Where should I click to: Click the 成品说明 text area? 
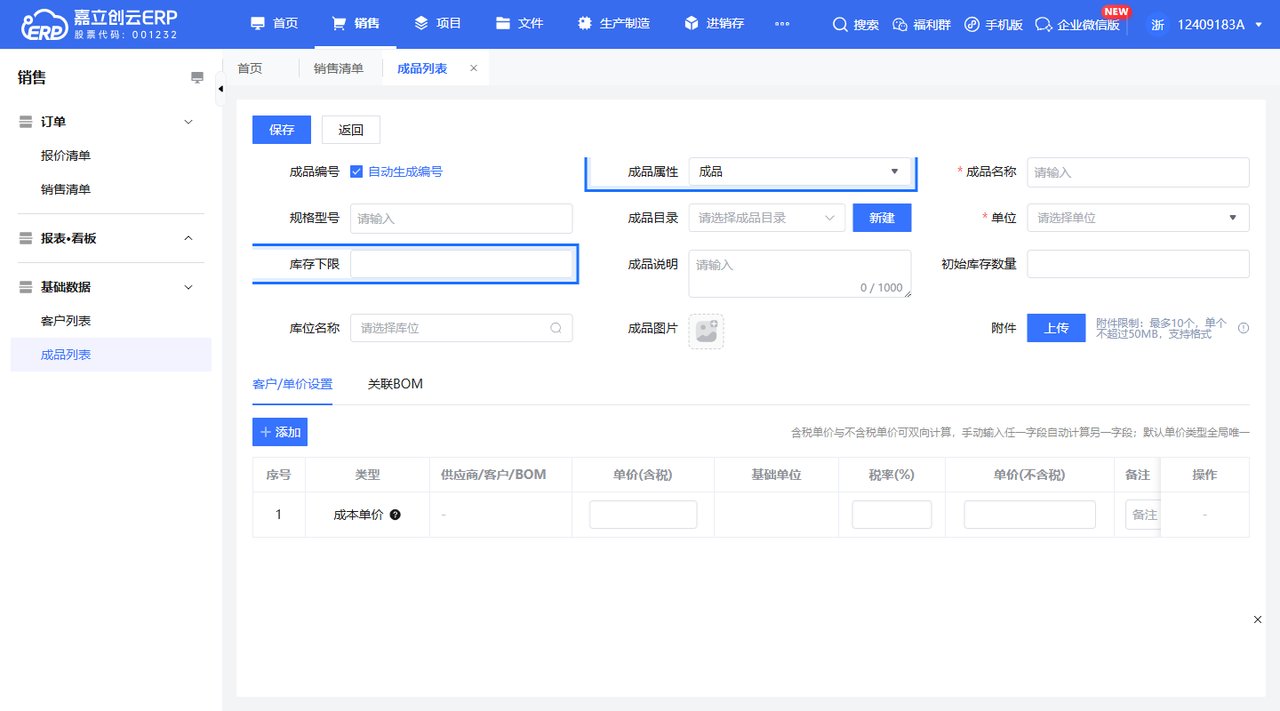(800, 274)
